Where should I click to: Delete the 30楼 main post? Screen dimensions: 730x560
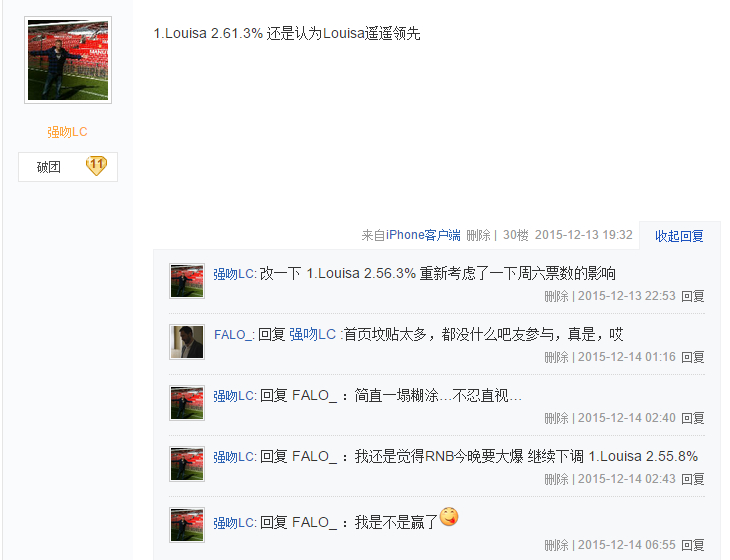point(479,235)
